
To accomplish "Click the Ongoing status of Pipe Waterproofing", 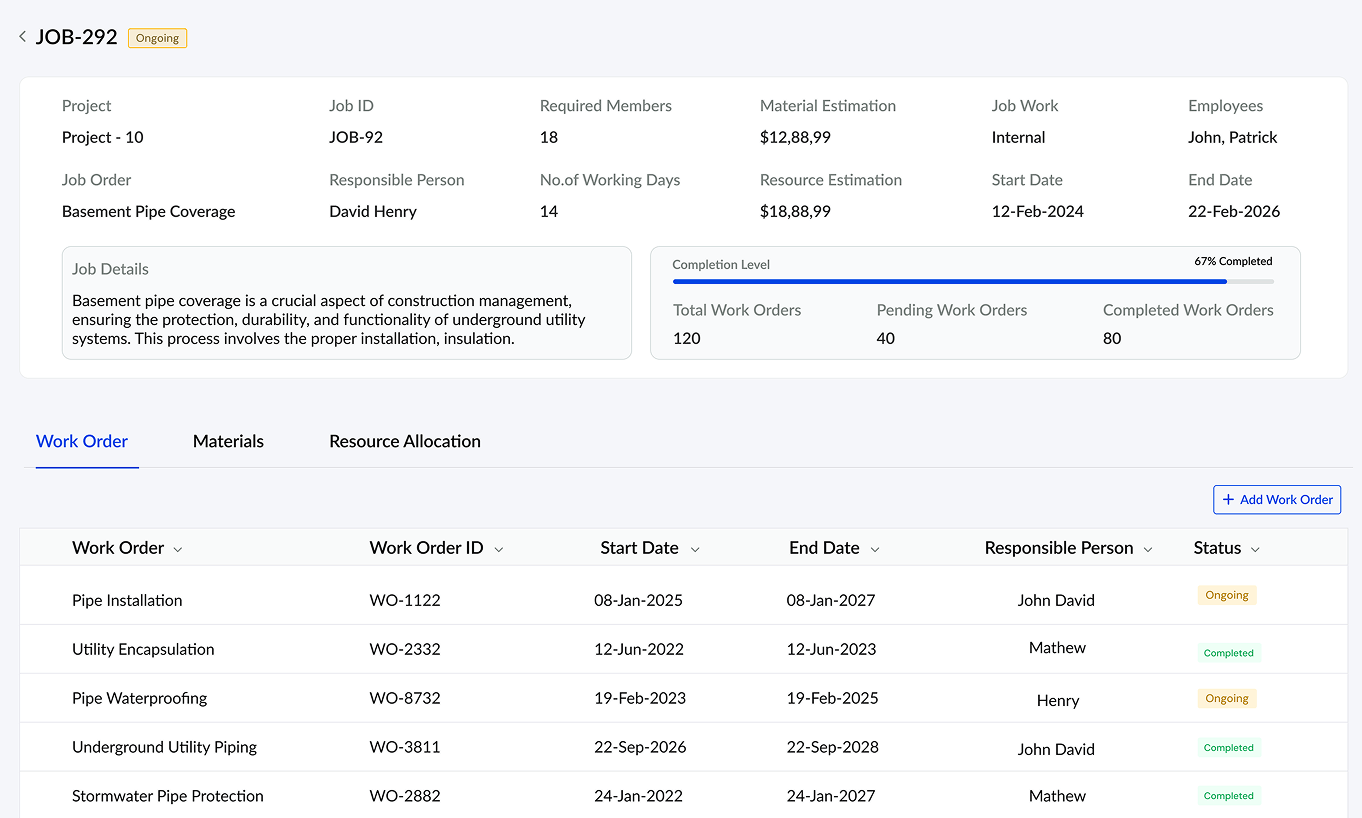I will (1226, 699).
